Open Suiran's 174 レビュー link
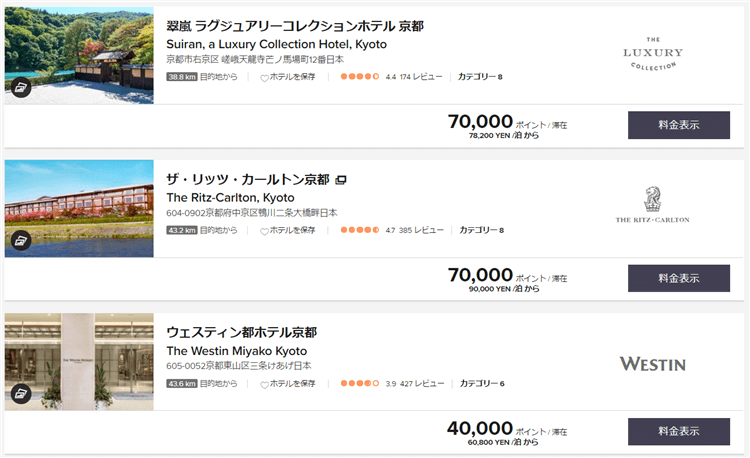The height and width of the screenshot is (458, 750). tap(421, 77)
